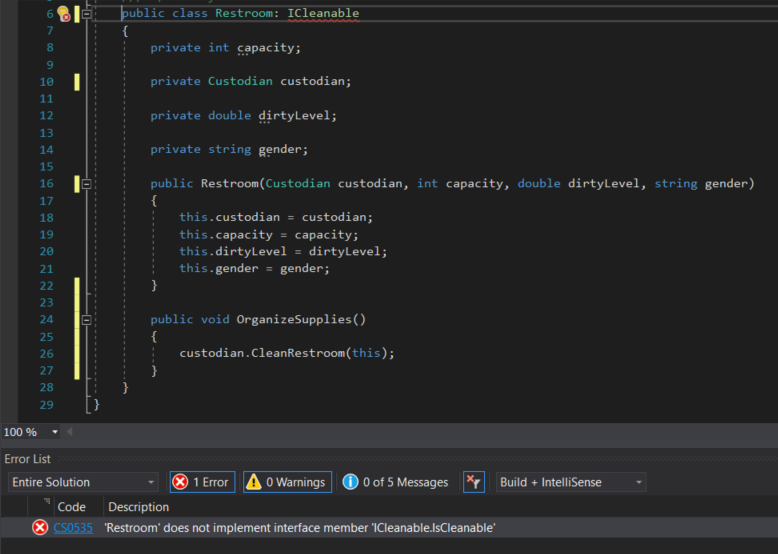778x554 pixels.
Task: Open the Build + IntelliSense dropdown
Action: pos(571,482)
